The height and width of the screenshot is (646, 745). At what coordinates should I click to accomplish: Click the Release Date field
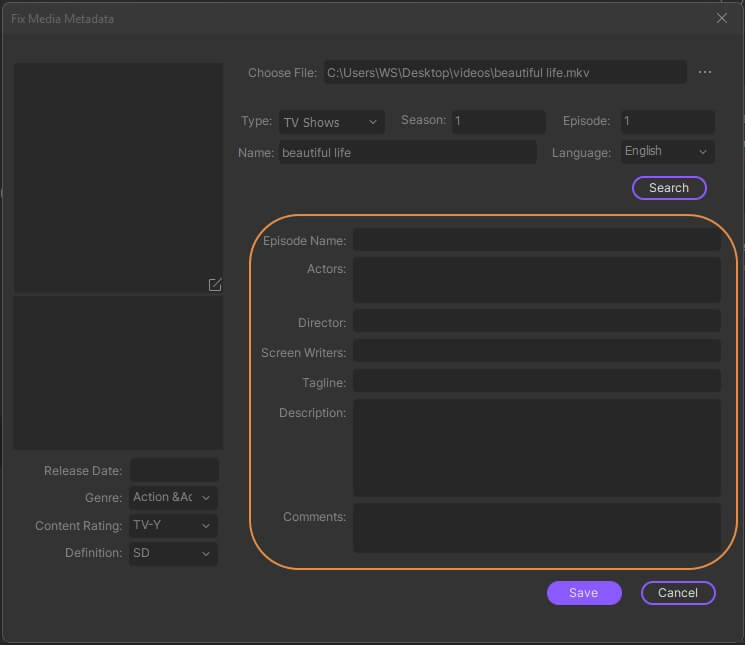pyautogui.click(x=174, y=470)
